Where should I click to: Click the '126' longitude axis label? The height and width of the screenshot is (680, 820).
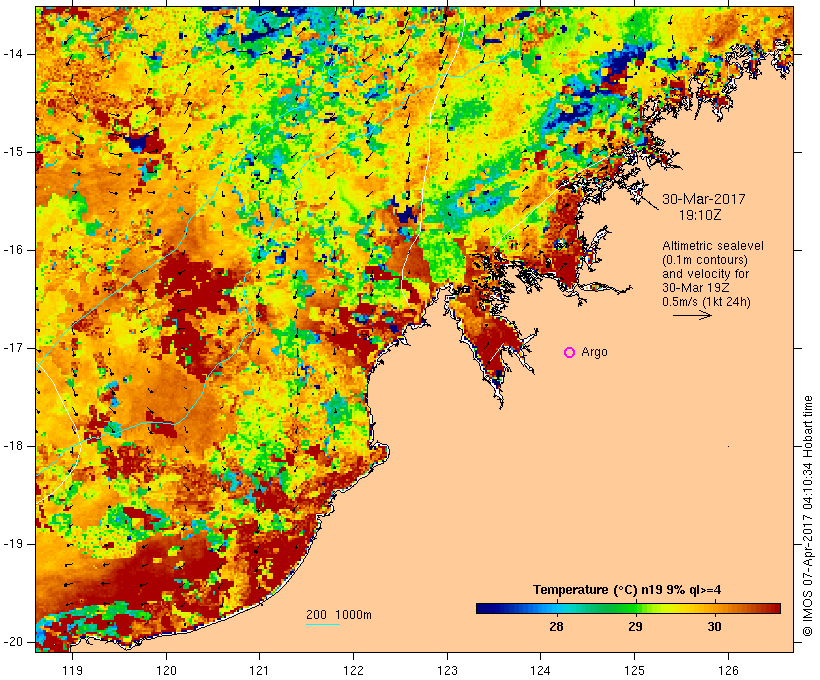tap(728, 670)
